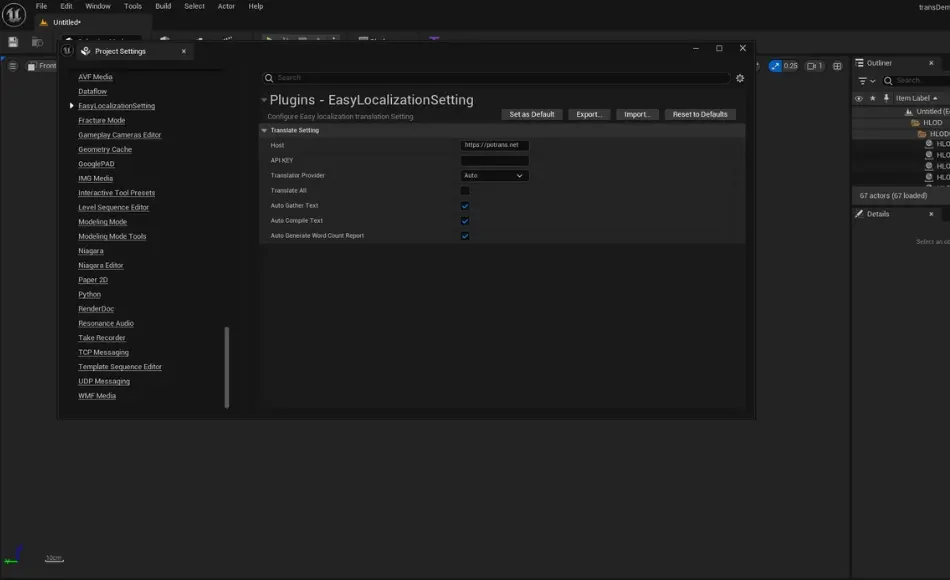Collapse the Translate Setting section
The width and height of the screenshot is (950, 580).
(x=264, y=130)
